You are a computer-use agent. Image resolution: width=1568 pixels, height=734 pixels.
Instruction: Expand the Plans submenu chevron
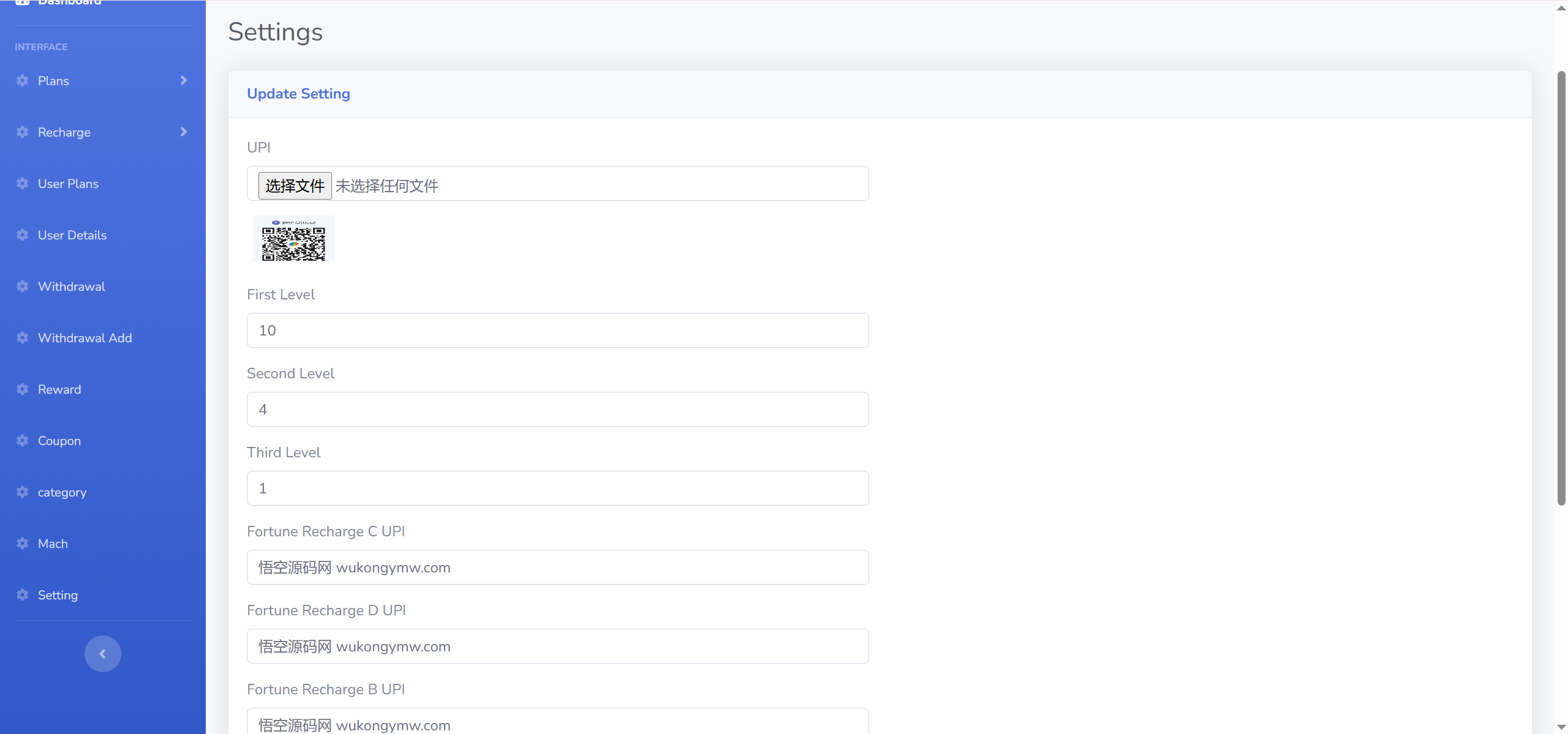183,81
